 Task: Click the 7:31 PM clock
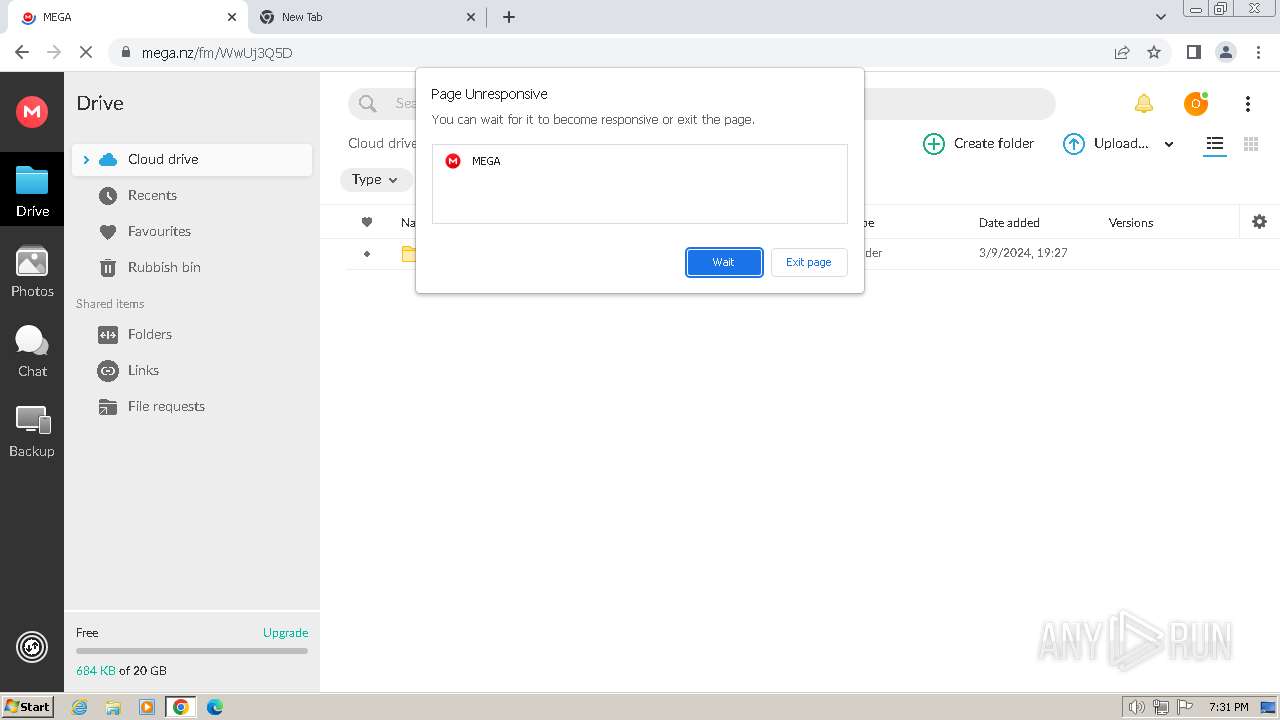[x=1228, y=707]
